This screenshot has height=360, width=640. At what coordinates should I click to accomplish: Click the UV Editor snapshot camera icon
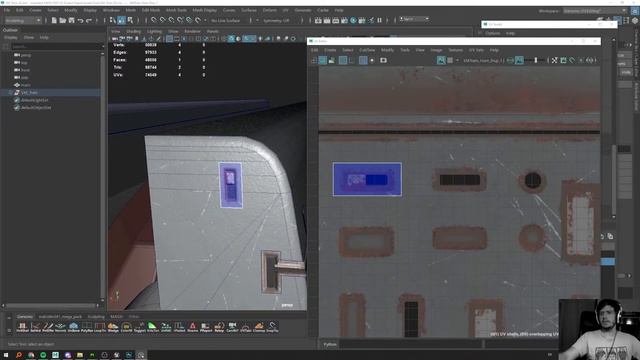383,60
